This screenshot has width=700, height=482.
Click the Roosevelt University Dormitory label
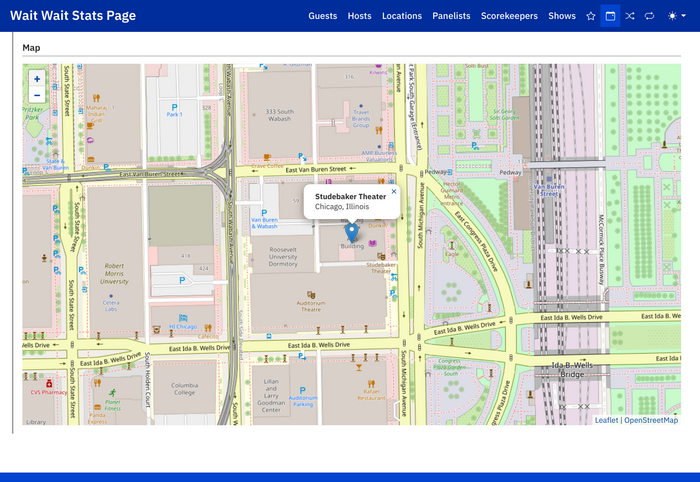click(283, 257)
